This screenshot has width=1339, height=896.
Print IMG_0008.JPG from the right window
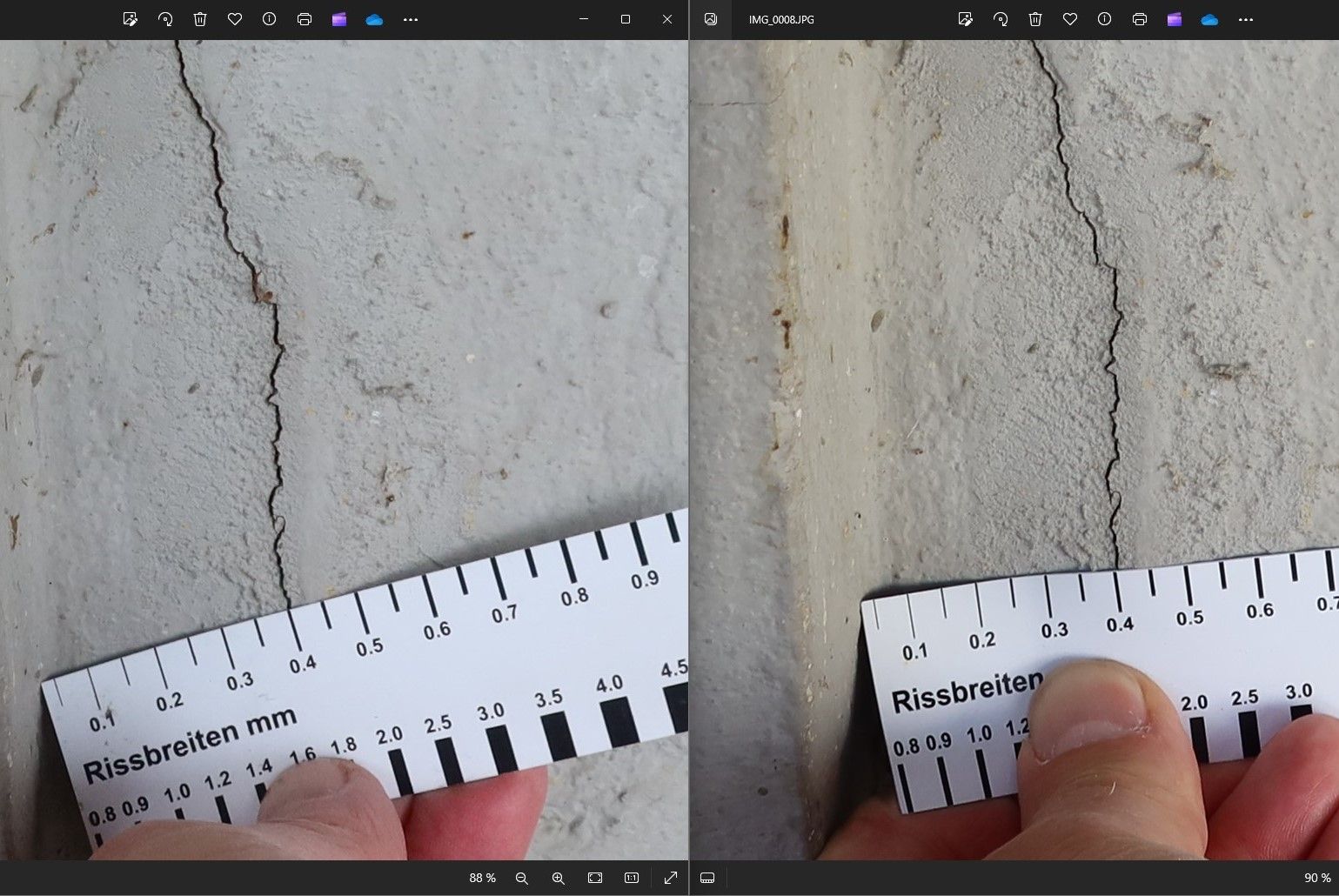[x=1140, y=19]
